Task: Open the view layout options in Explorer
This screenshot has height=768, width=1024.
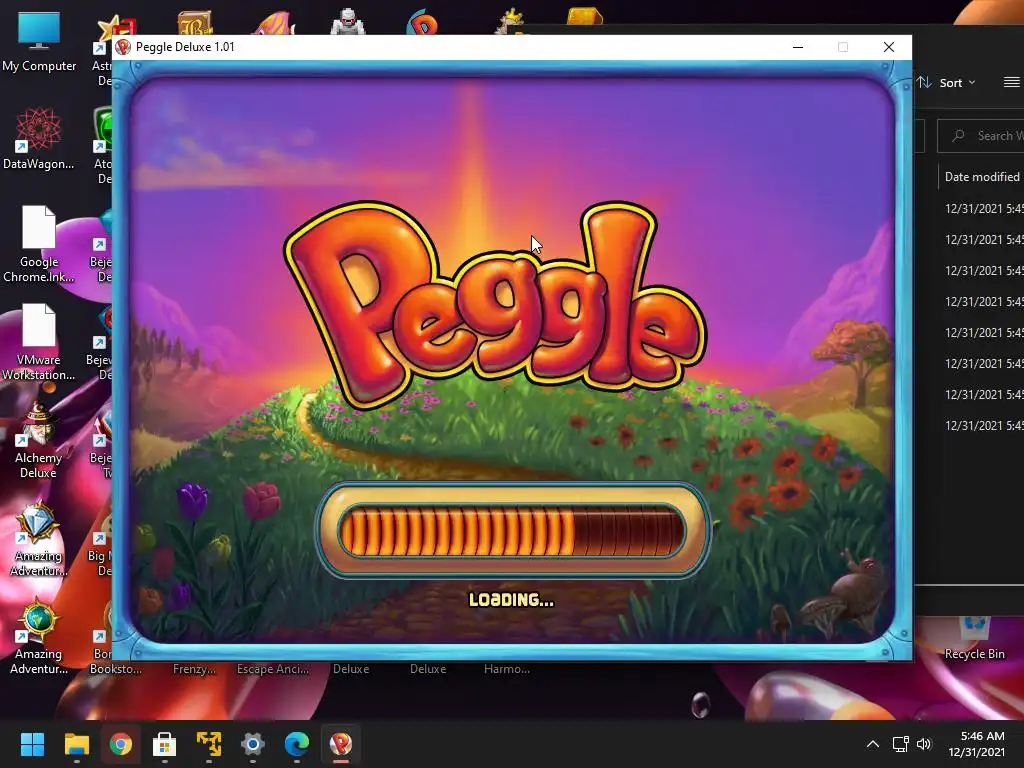Action: pyautogui.click(x=1012, y=82)
